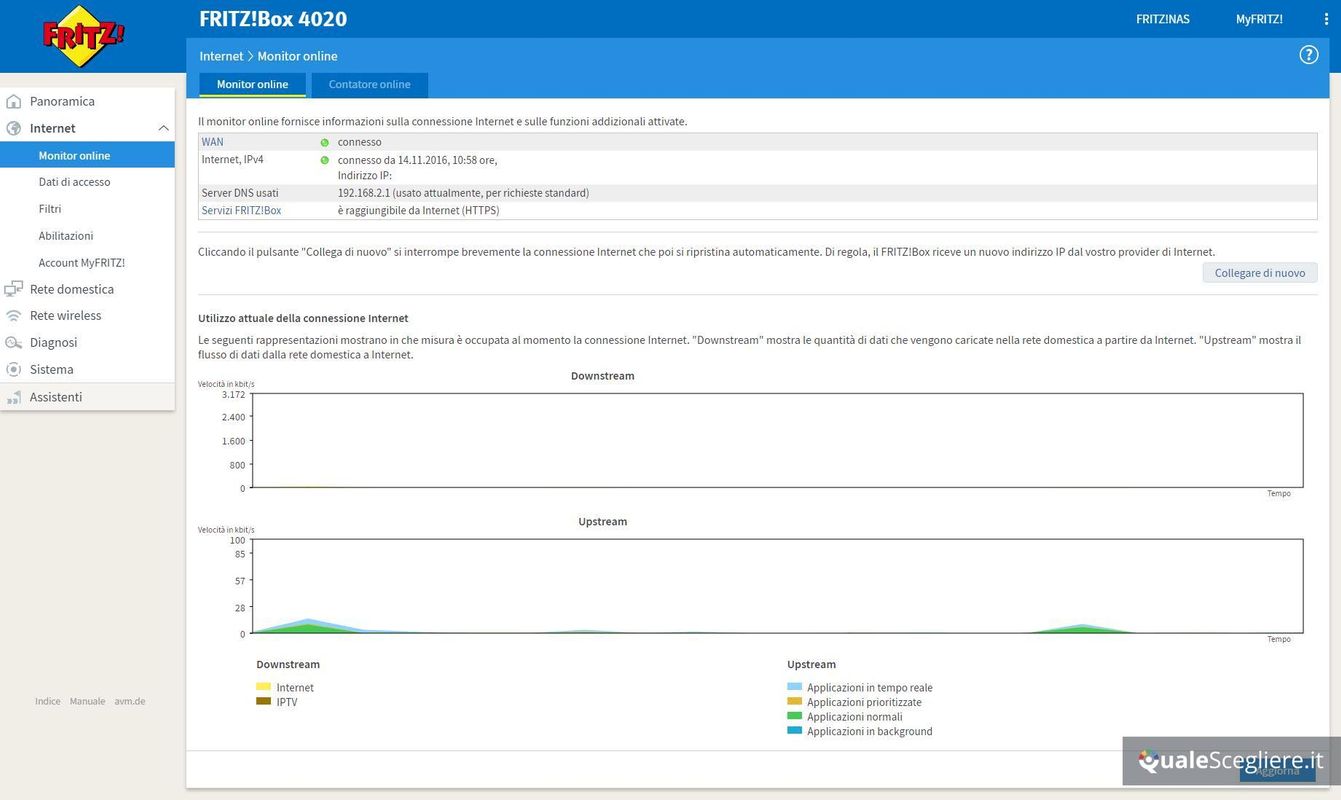Click the Sistema icon in sidebar
Screen dimensions: 1341x800
[x=14, y=370]
